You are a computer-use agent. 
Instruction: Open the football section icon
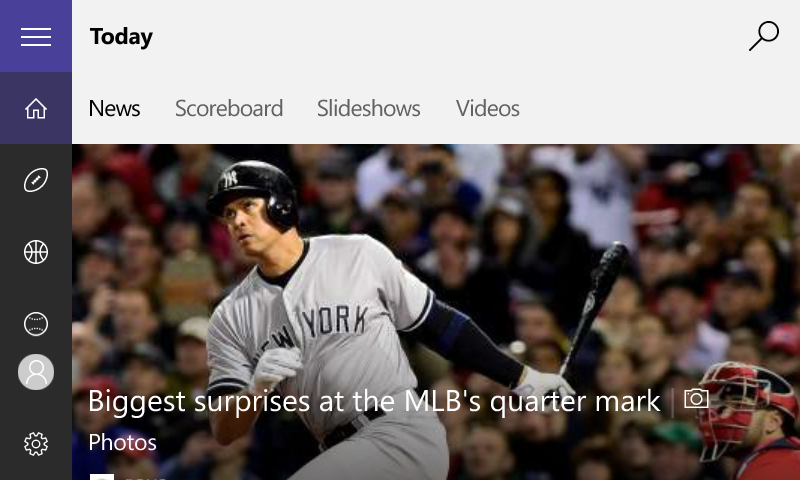click(x=36, y=180)
